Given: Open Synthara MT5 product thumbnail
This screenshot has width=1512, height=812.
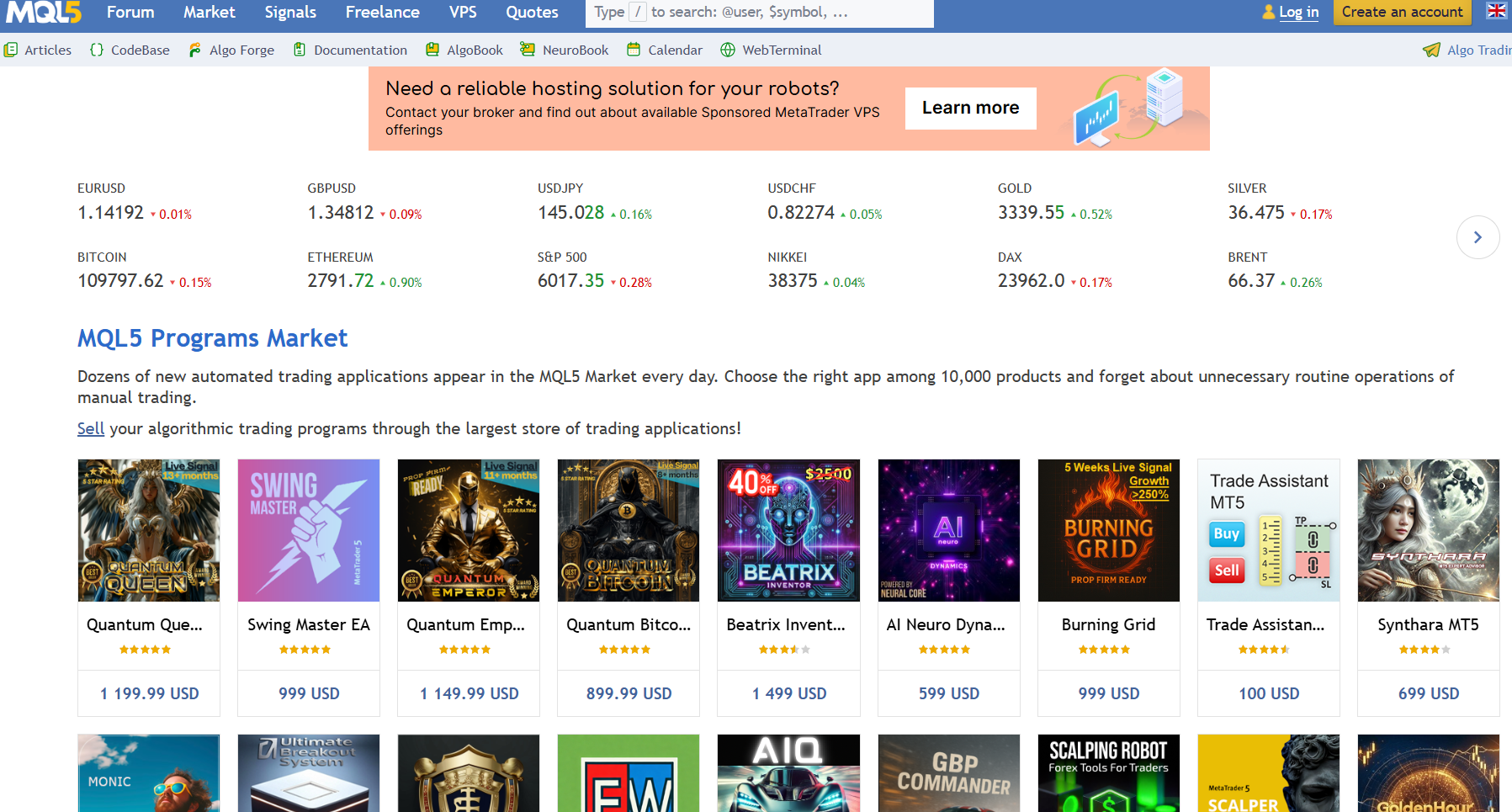Looking at the screenshot, I should (x=1429, y=530).
